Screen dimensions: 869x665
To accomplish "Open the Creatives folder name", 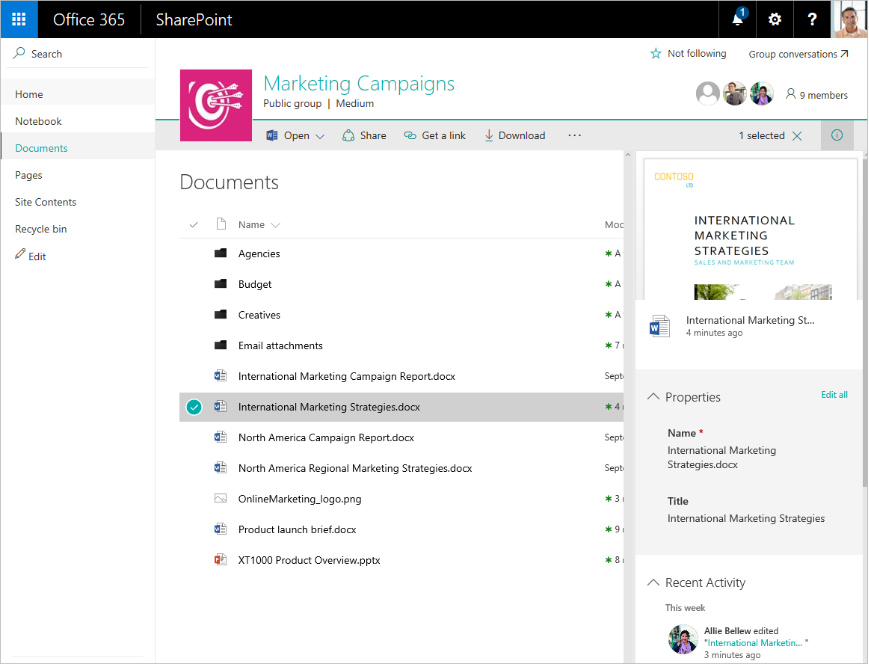I will click(x=259, y=315).
